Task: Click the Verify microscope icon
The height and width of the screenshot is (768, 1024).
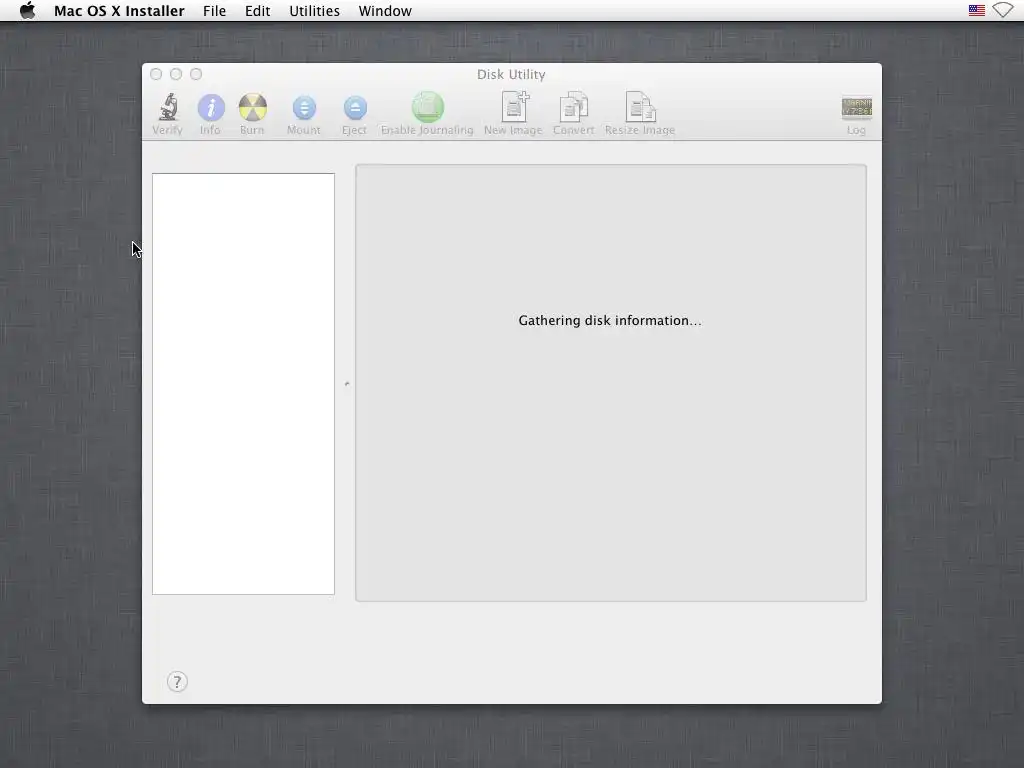Action: click(x=168, y=107)
